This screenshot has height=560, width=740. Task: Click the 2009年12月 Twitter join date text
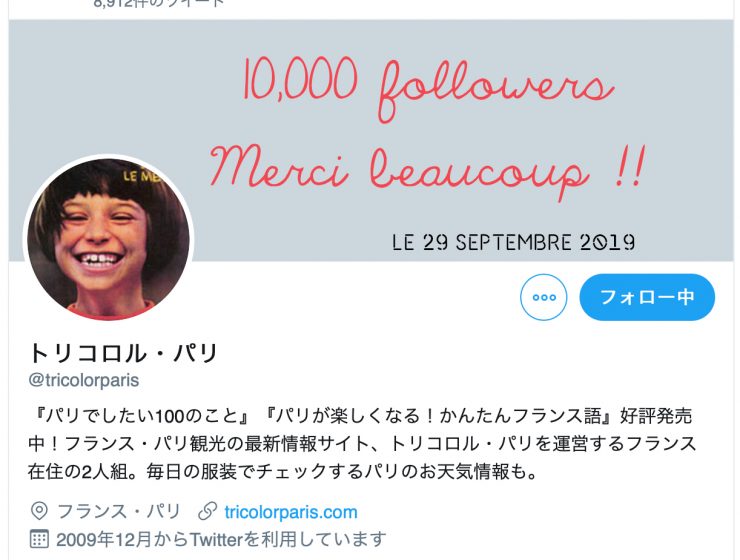[221, 539]
